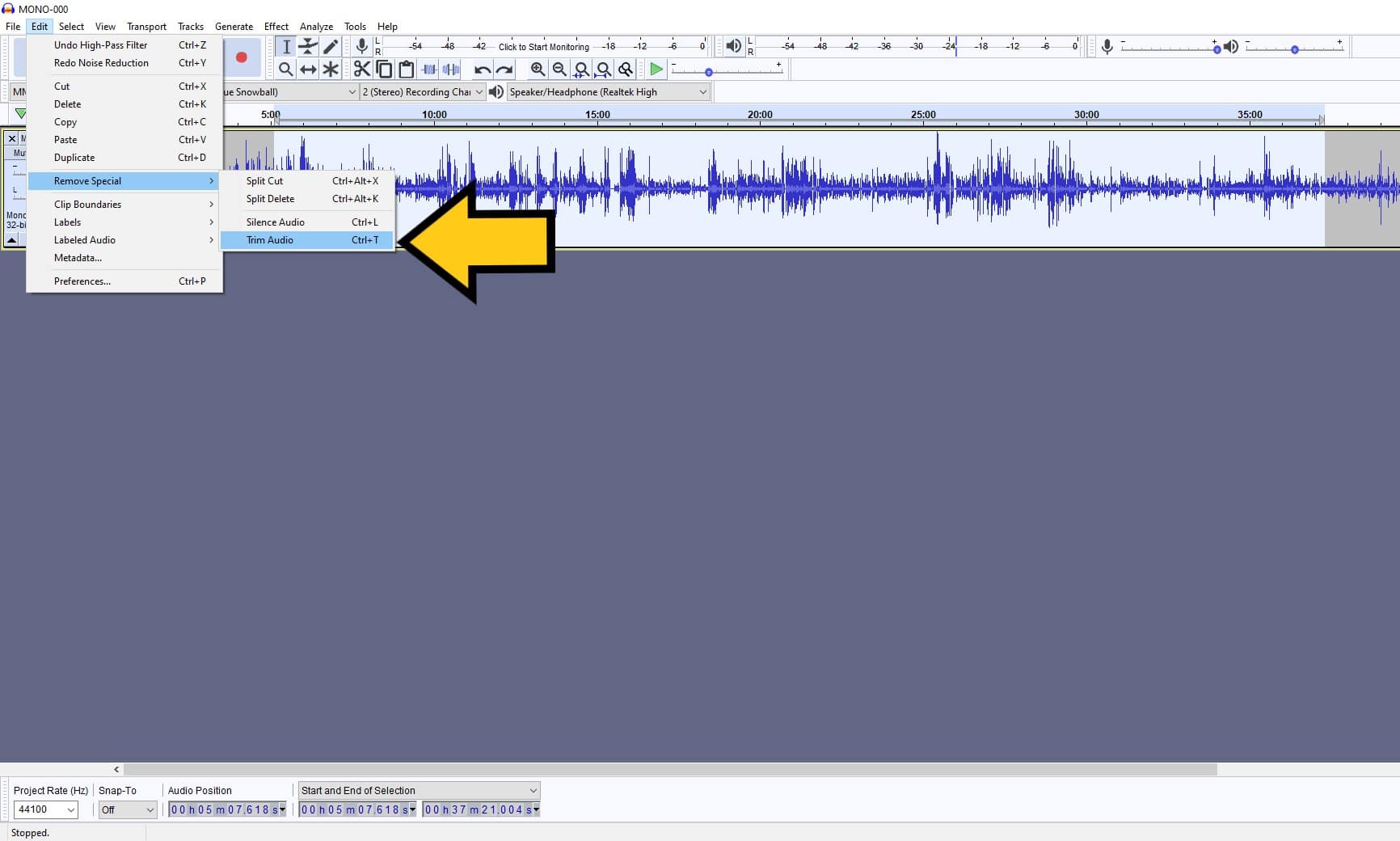Expand the Start and End of Selection dropdown
This screenshot has height=841, width=1400.
click(532, 790)
